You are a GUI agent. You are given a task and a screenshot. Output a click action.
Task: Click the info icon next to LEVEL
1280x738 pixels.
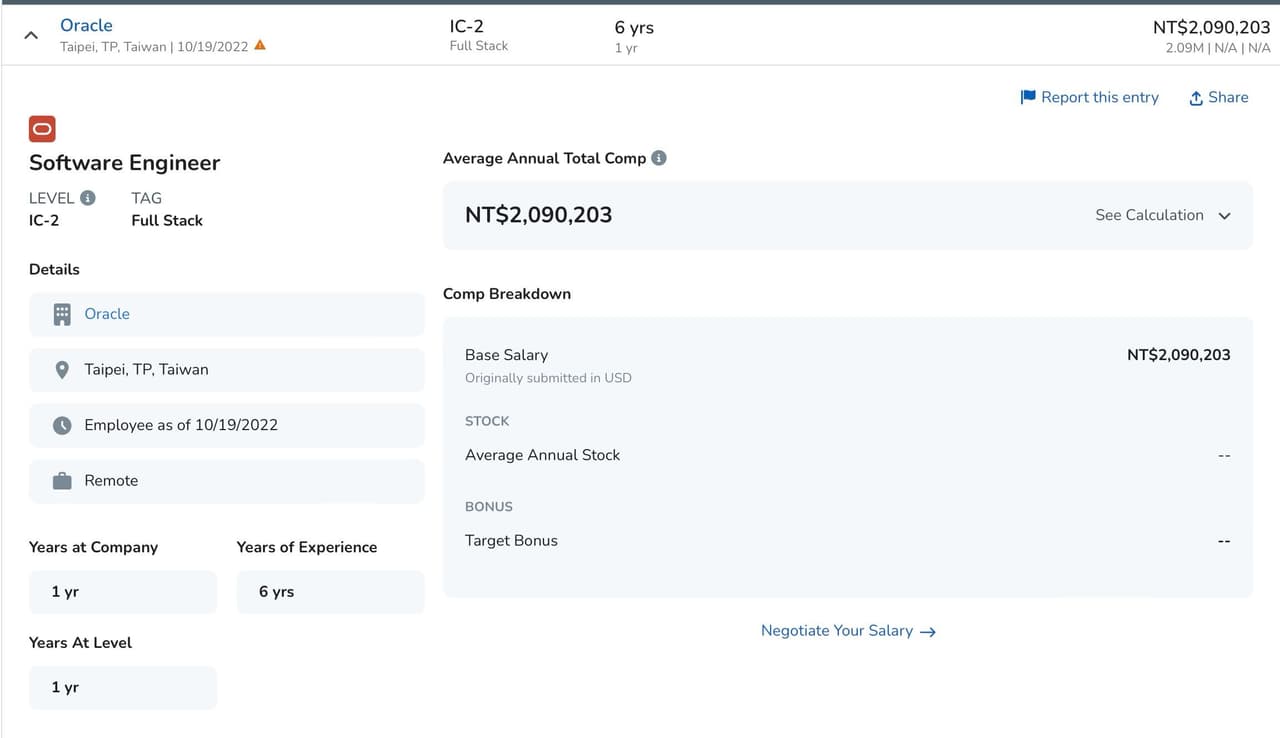[88, 198]
